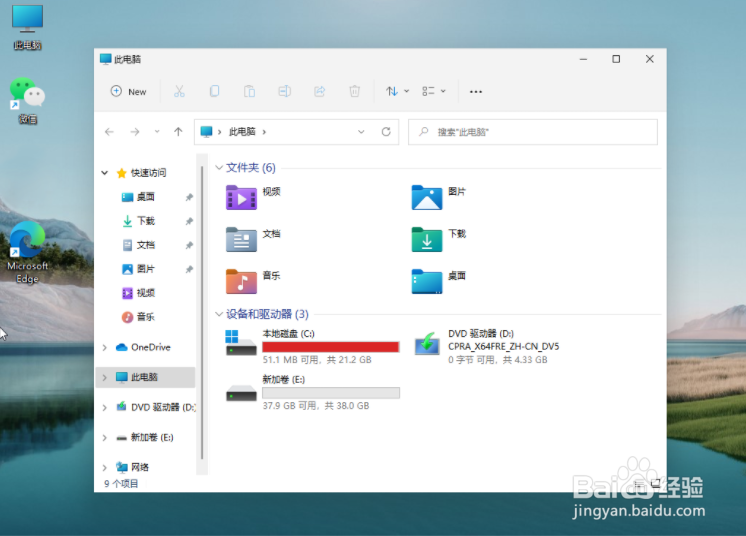Select the 视频 folder icon

(x=241, y=197)
